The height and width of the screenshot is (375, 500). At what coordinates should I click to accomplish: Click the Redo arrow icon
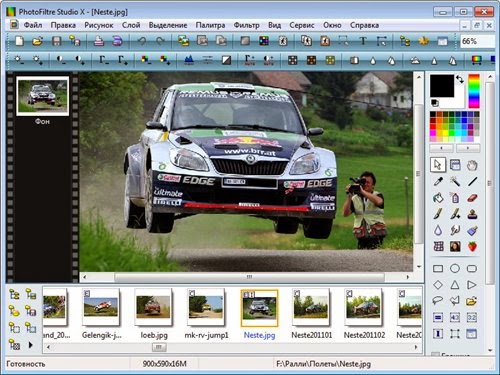click(x=161, y=41)
